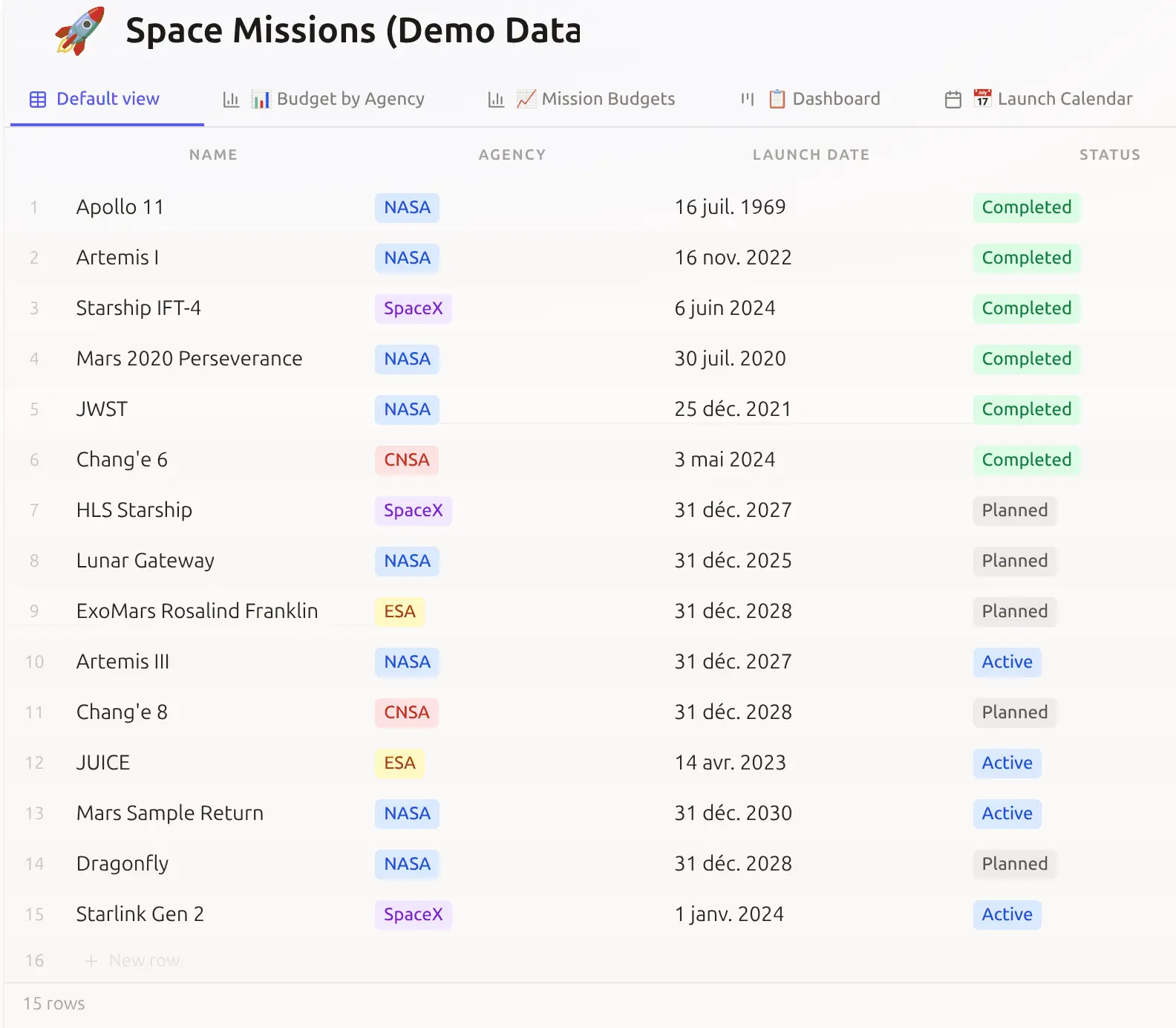Click the clipboard emoji on the Dashboard tab

tap(777, 99)
